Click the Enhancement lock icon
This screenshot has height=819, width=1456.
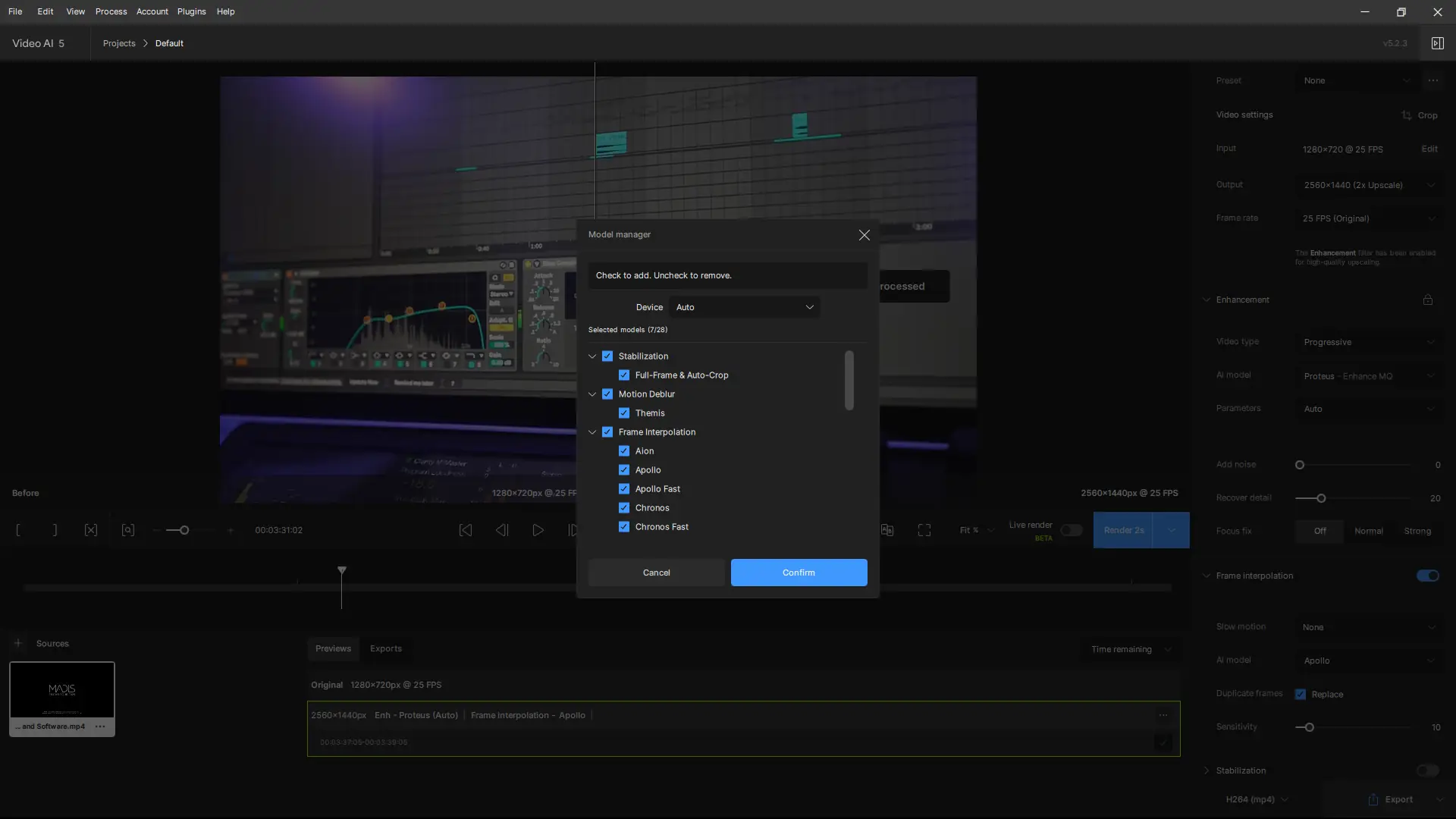pos(1427,300)
